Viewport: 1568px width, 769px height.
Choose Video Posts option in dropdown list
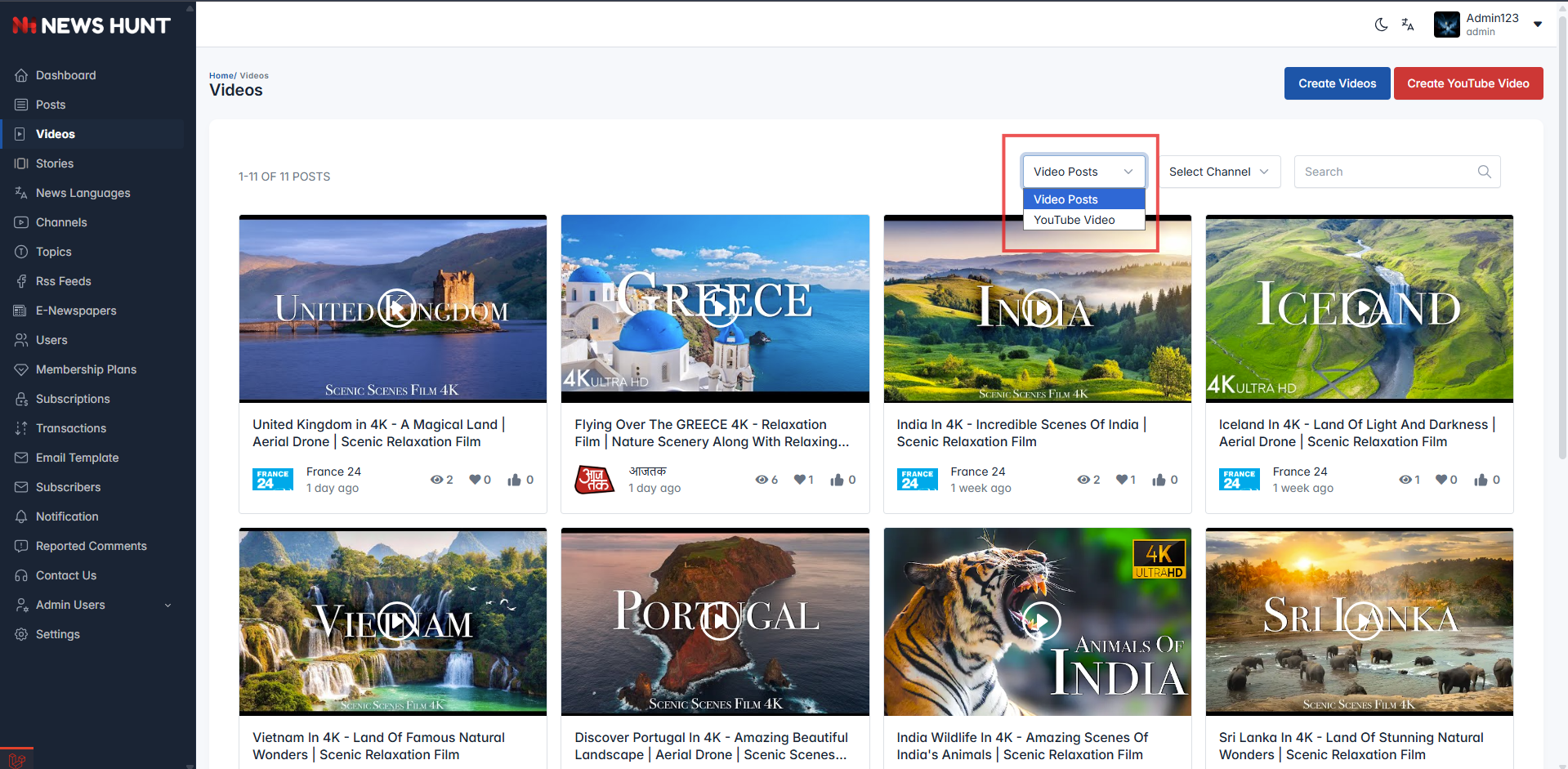click(x=1083, y=199)
